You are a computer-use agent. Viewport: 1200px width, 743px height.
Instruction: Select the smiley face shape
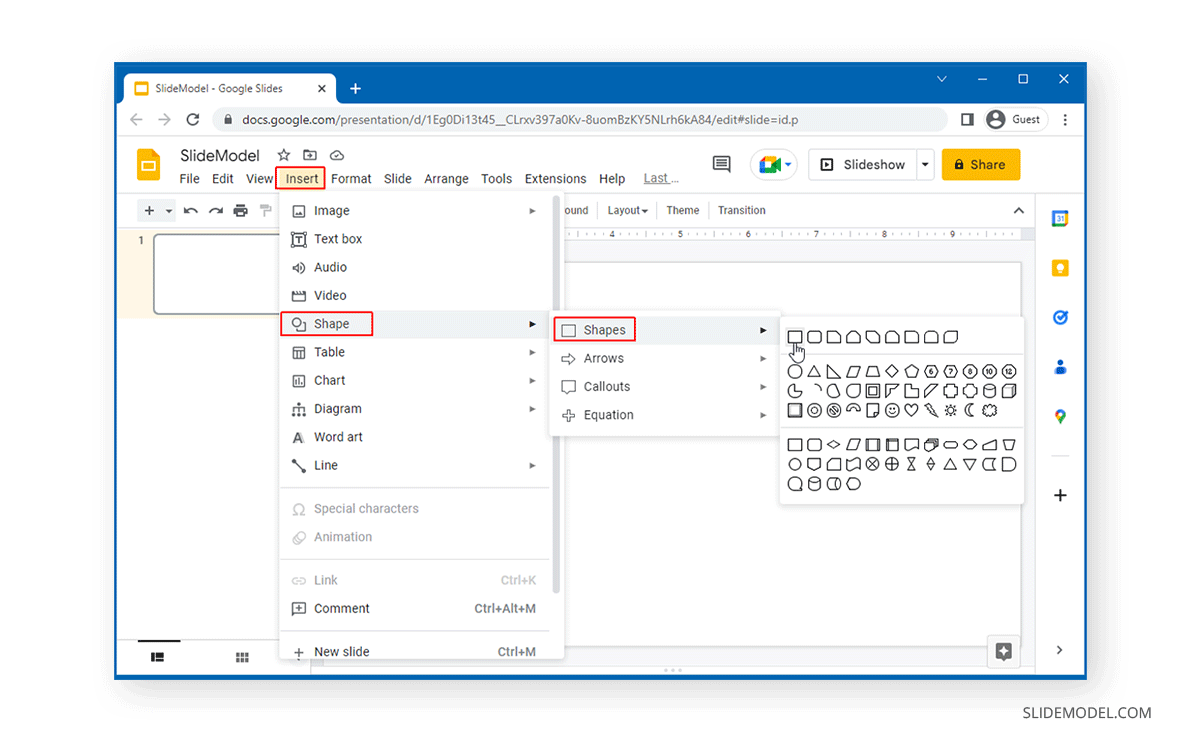(x=892, y=409)
